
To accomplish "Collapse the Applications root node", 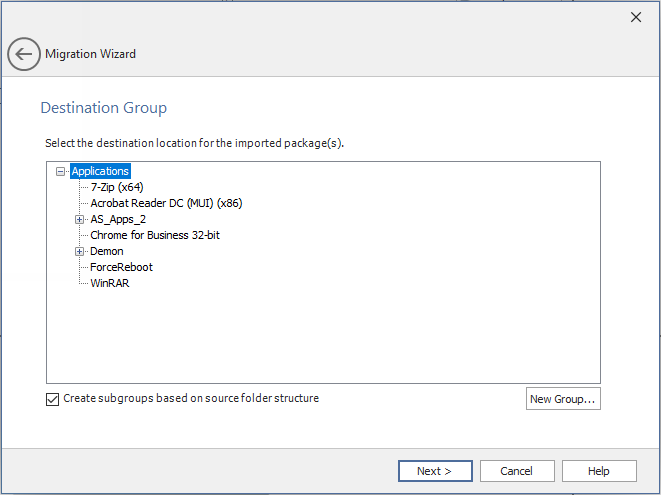I will click(x=61, y=171).
